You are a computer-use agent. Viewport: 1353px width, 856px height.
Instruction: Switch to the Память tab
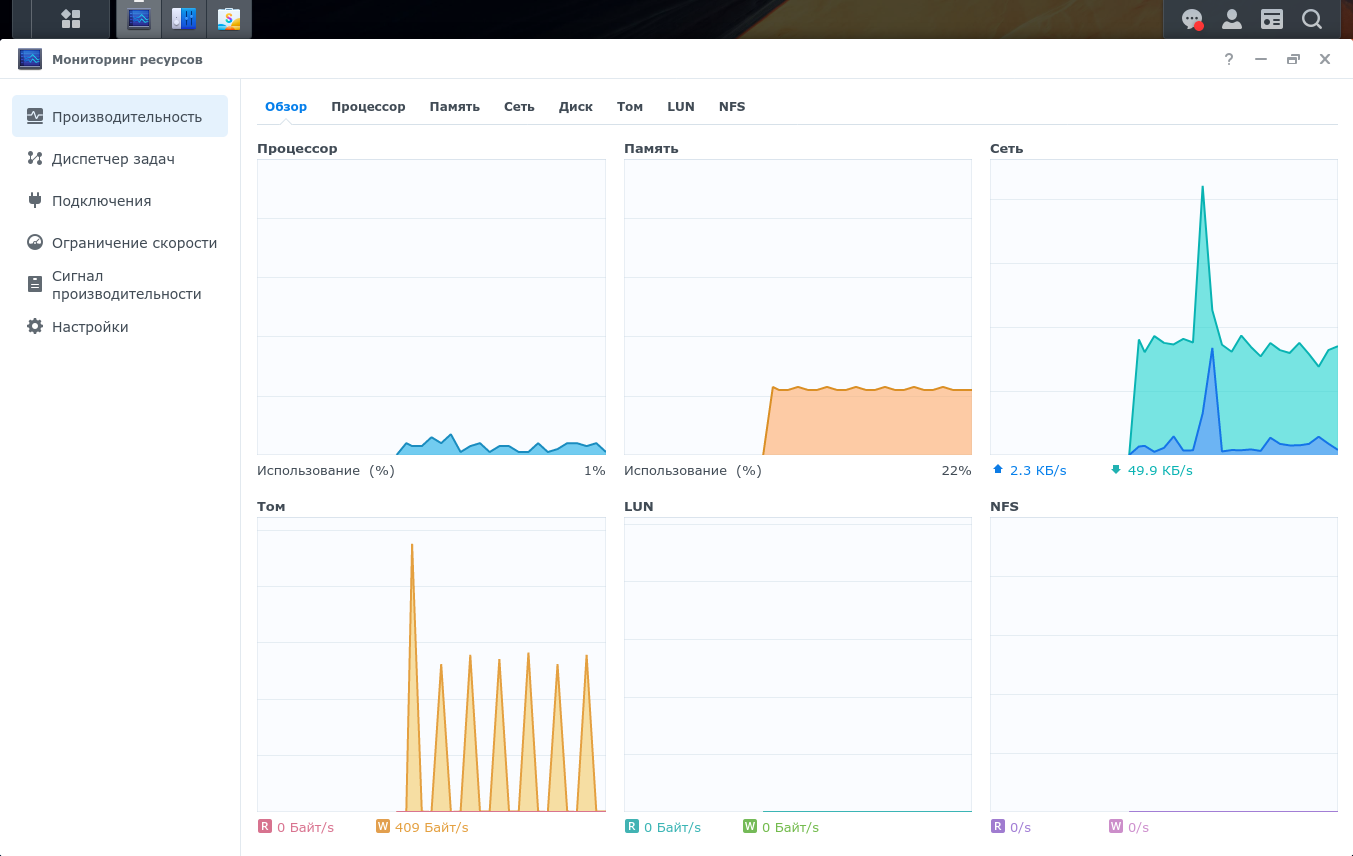point(455,107)
